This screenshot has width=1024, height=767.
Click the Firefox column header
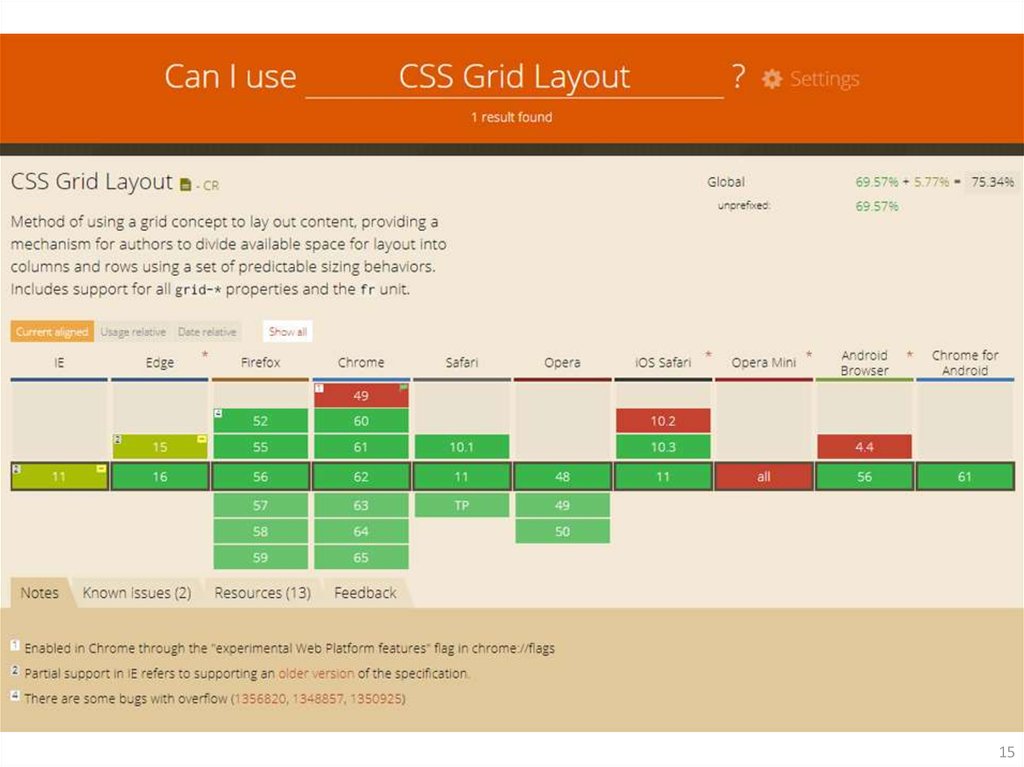point(260,363)
